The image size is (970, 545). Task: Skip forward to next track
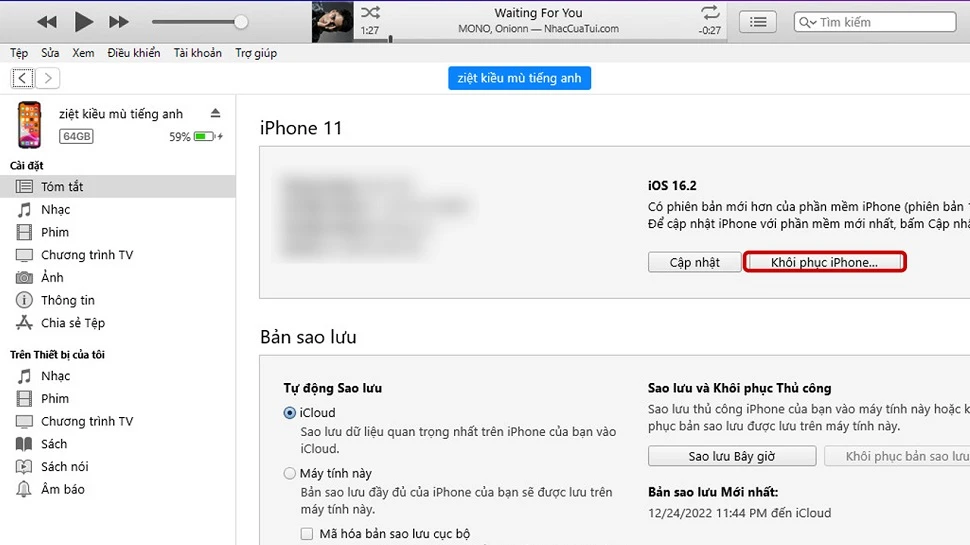[x=119, y=22]
